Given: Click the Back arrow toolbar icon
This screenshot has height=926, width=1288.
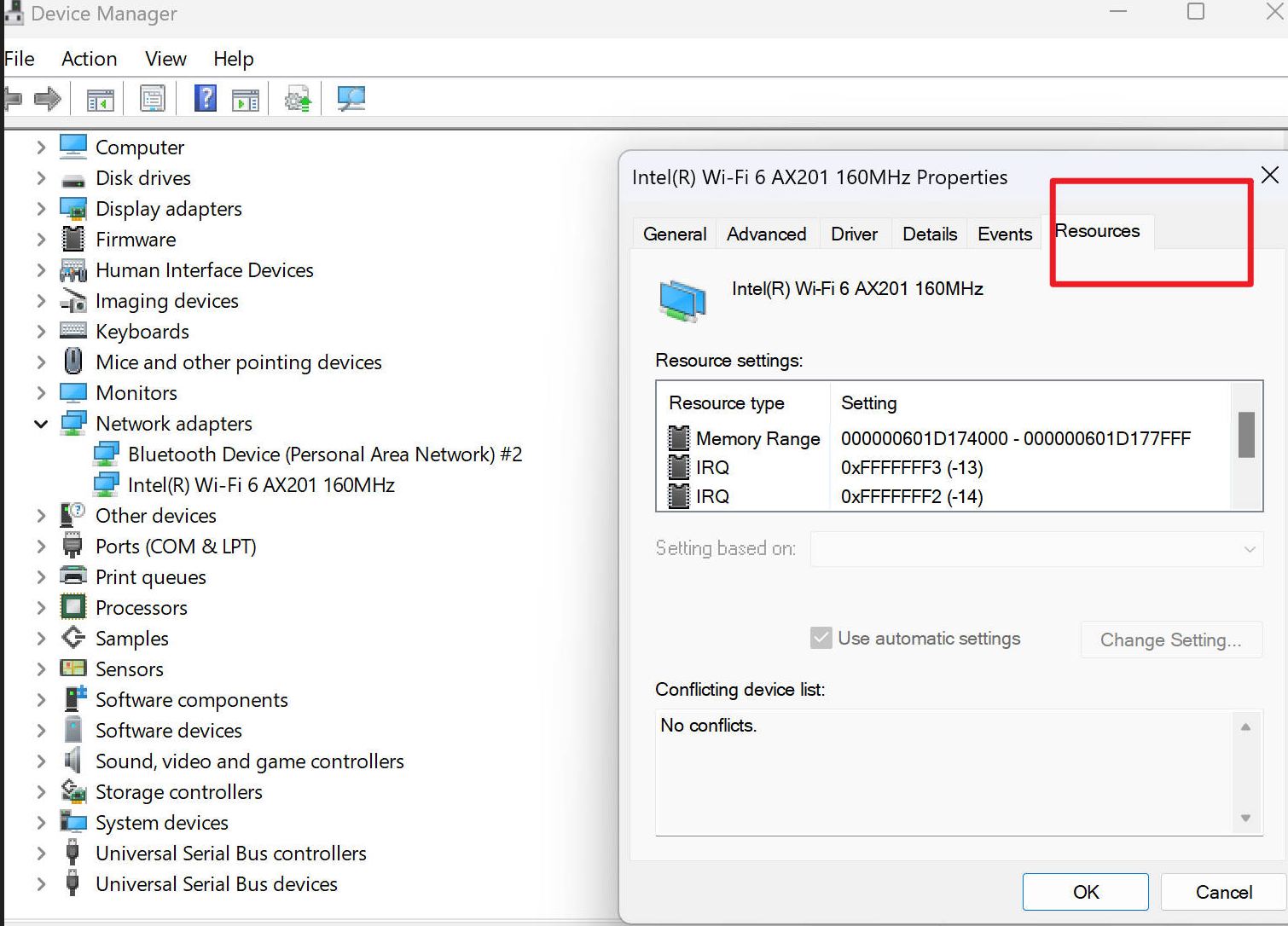Looking at the screenshot, I should (12, 99).
